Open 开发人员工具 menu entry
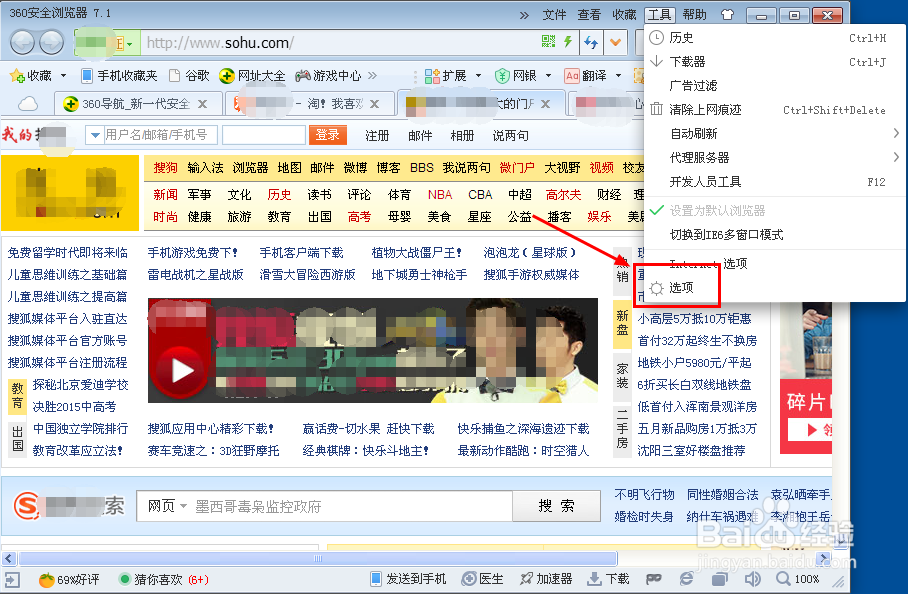908x594 pixels. [775, 182]
